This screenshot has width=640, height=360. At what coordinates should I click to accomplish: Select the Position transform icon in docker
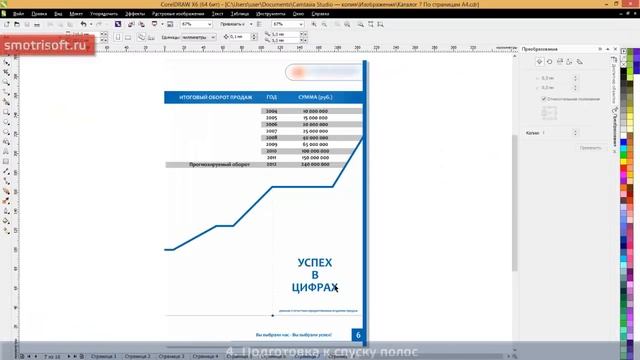click(x=540, y=62)
